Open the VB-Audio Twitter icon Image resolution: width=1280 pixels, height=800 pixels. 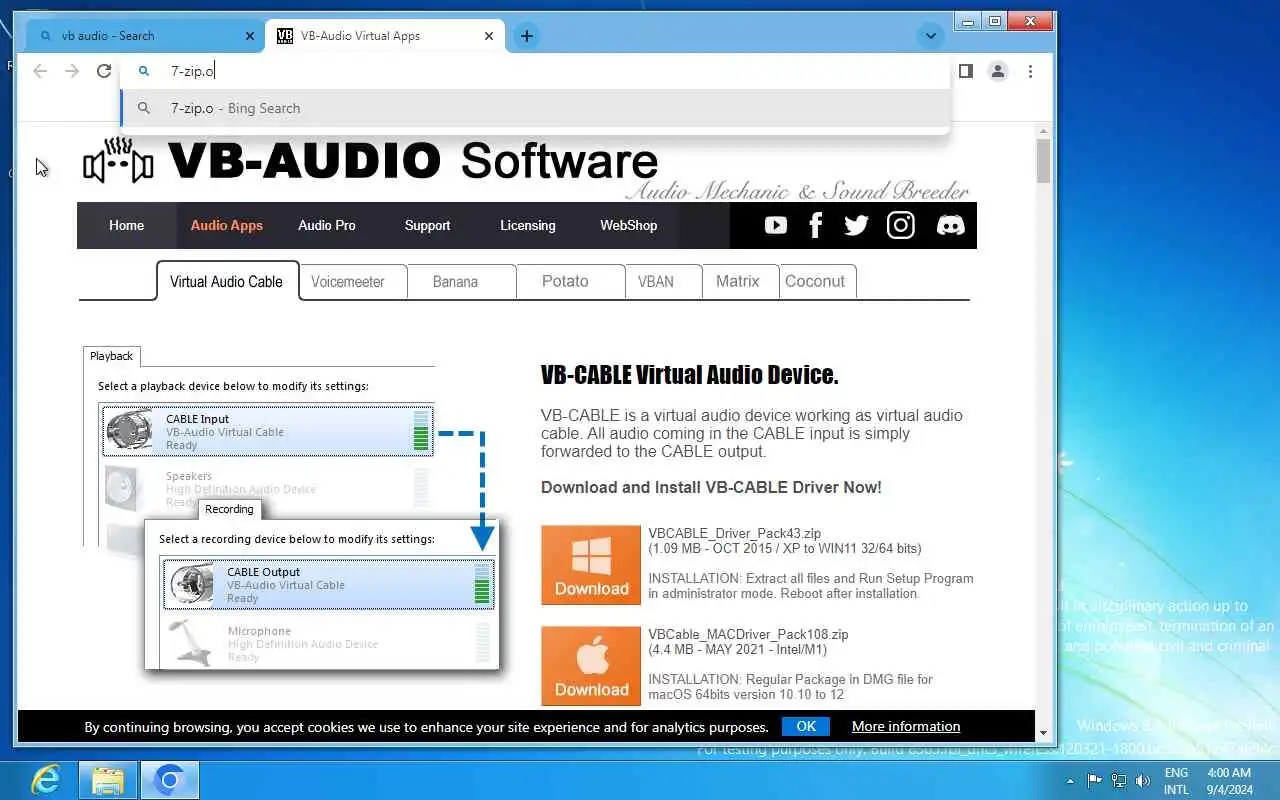pyautogui.click(x=856, y=225)
